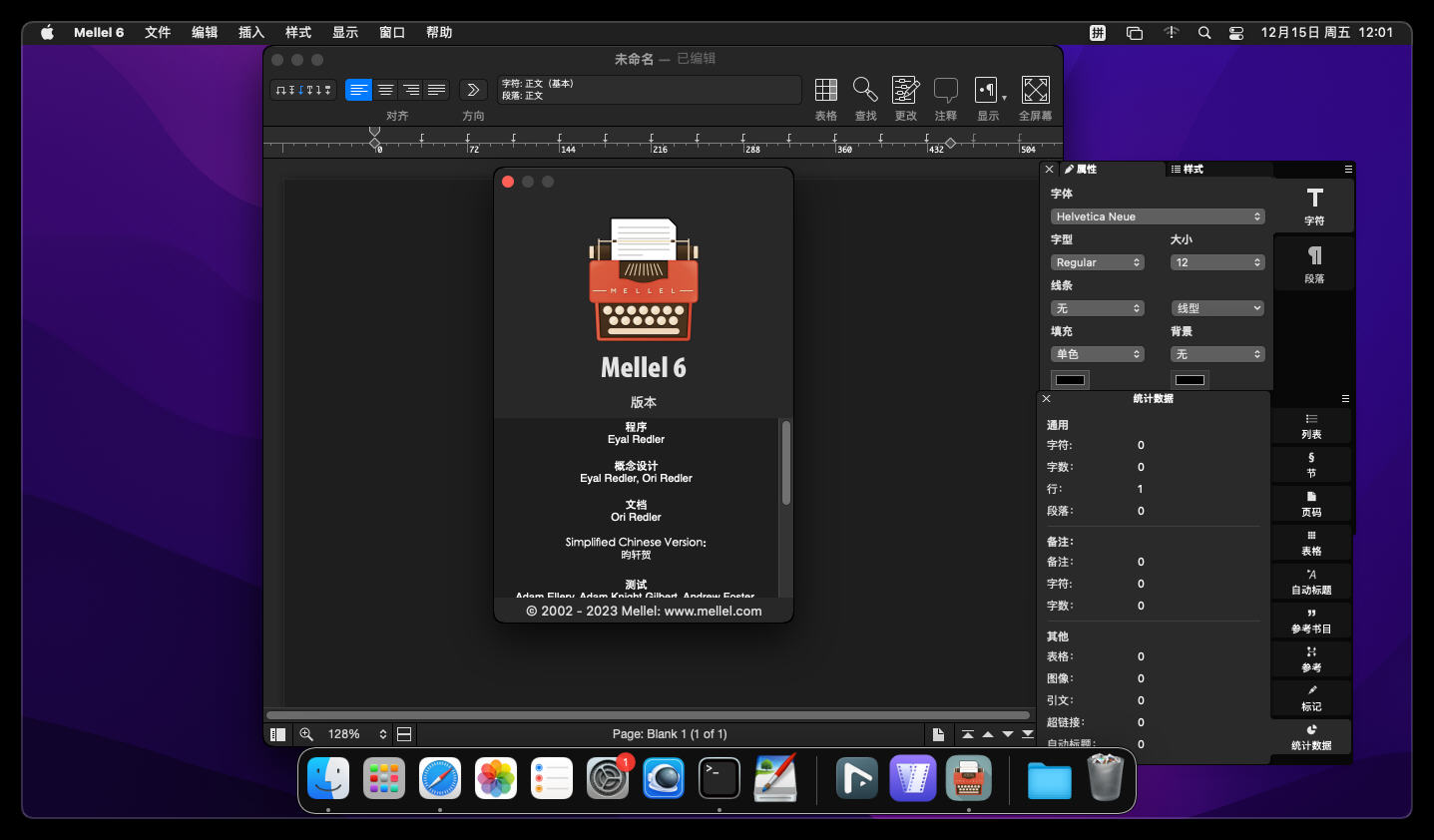The height and width of the screenshot is (840, 1434).
Task: Open the 填充 fill dropdown set to 单色
Action: coord(1098,354)
